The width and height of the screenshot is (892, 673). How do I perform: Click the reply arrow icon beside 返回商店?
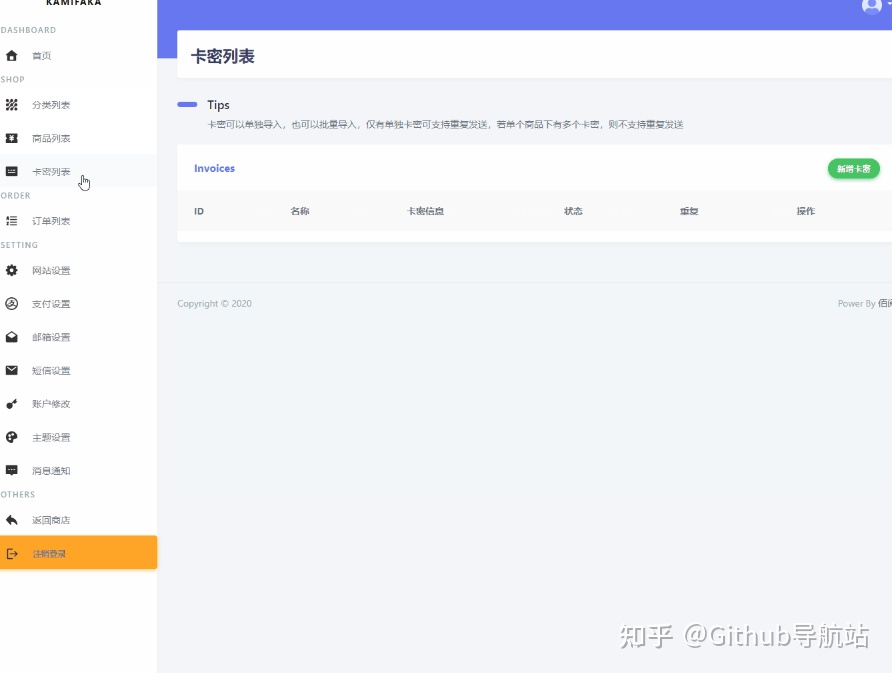[11, 520]
